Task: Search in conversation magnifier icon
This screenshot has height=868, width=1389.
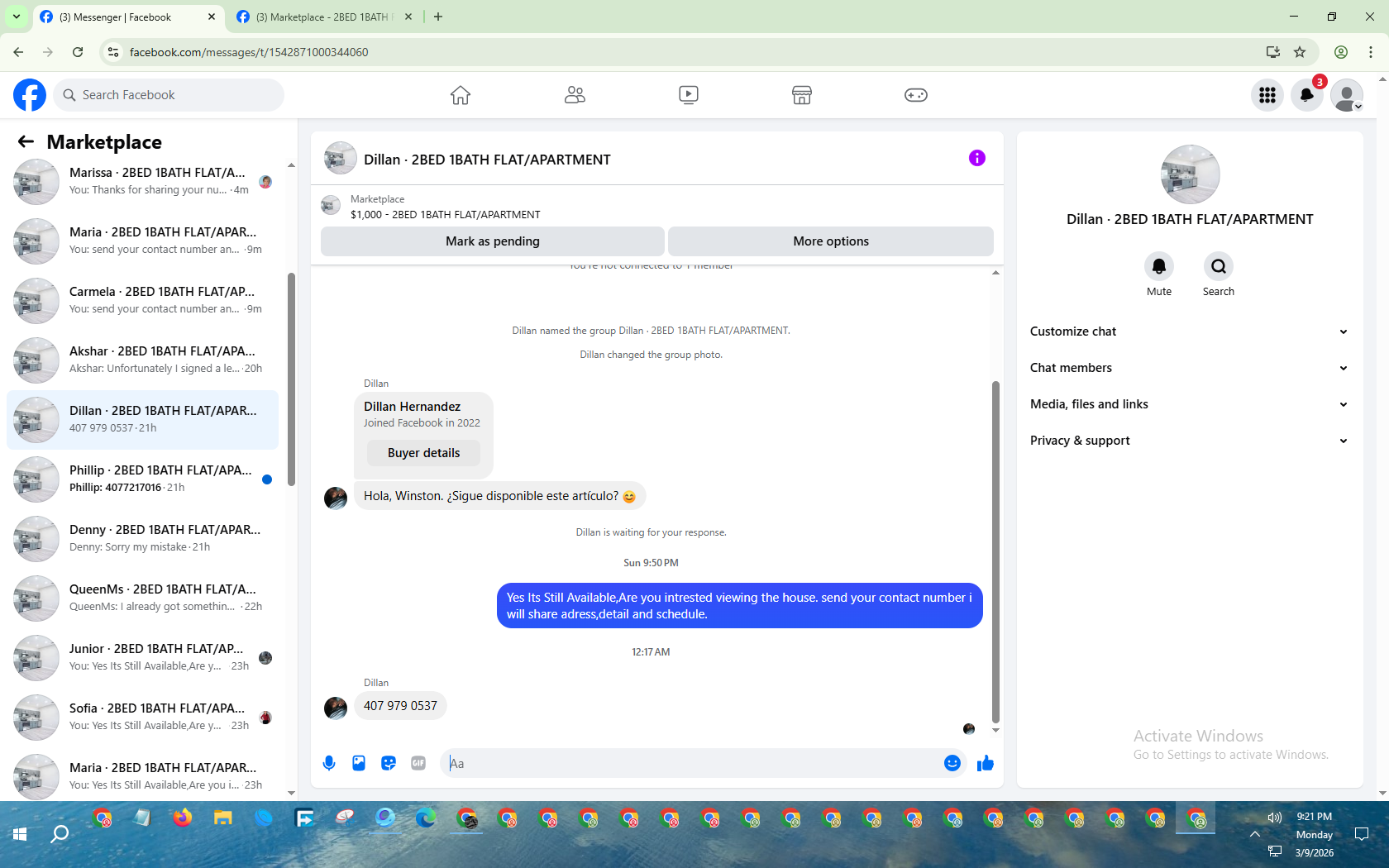Action: (1219, 266)
